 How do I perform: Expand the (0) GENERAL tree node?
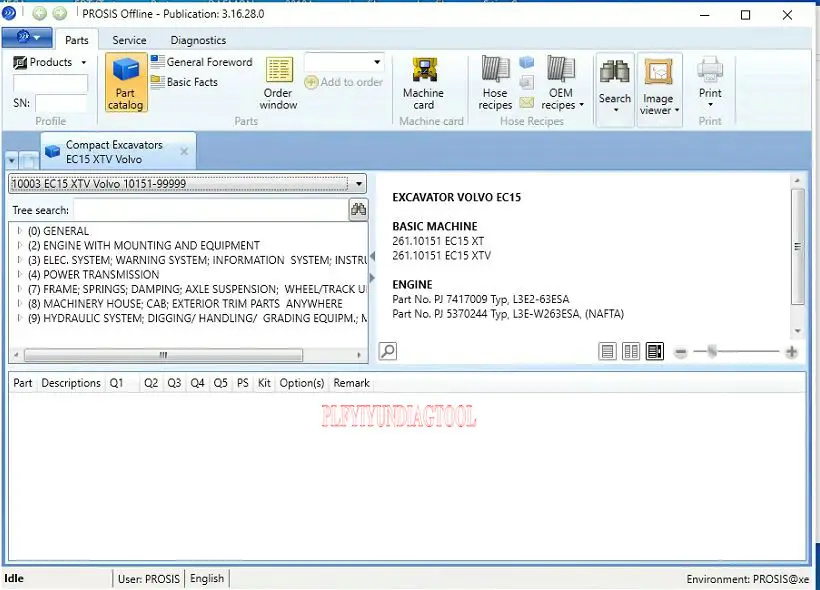point(19,230)
